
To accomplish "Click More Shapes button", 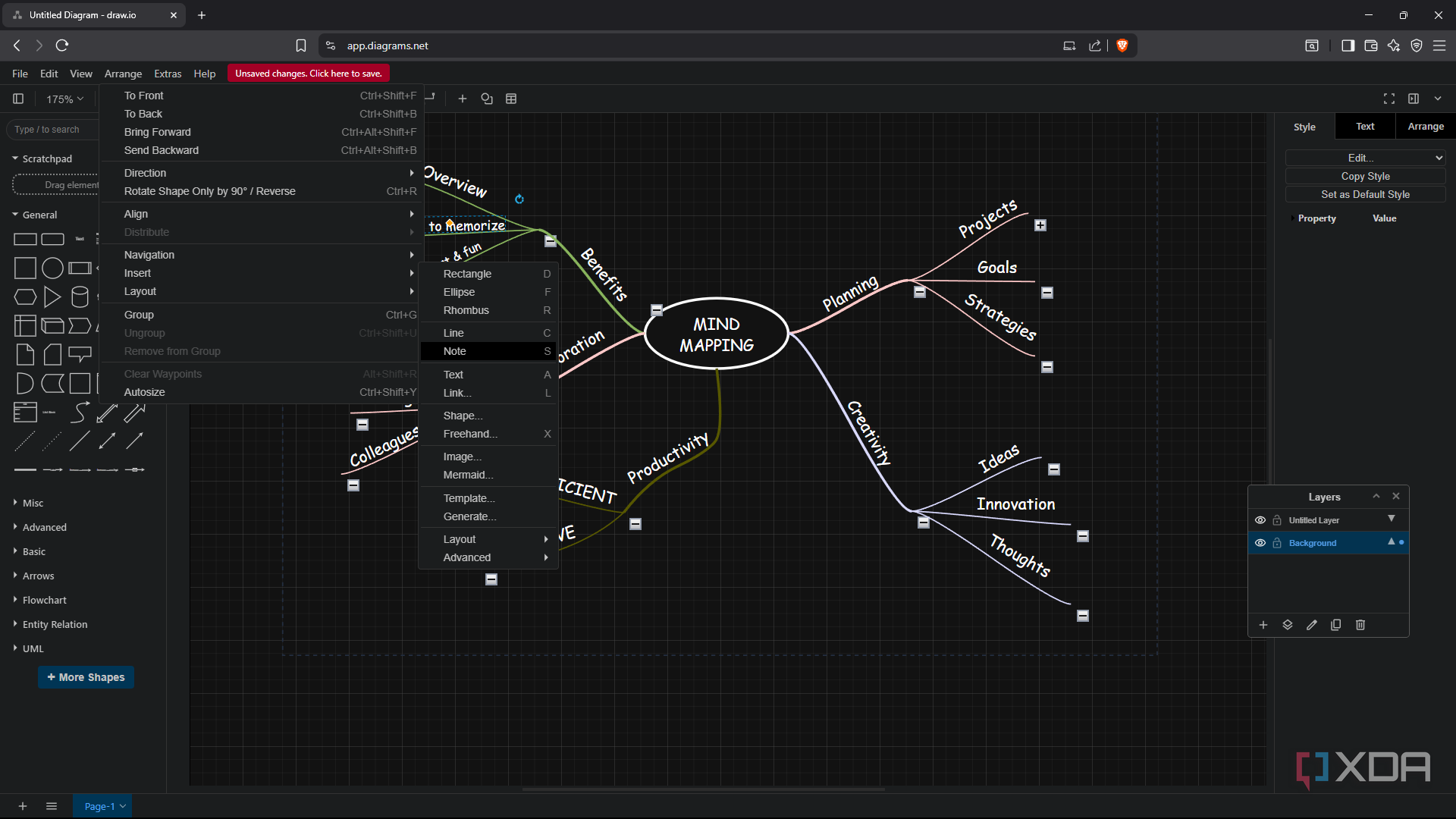I will click(x=86, y=677).
